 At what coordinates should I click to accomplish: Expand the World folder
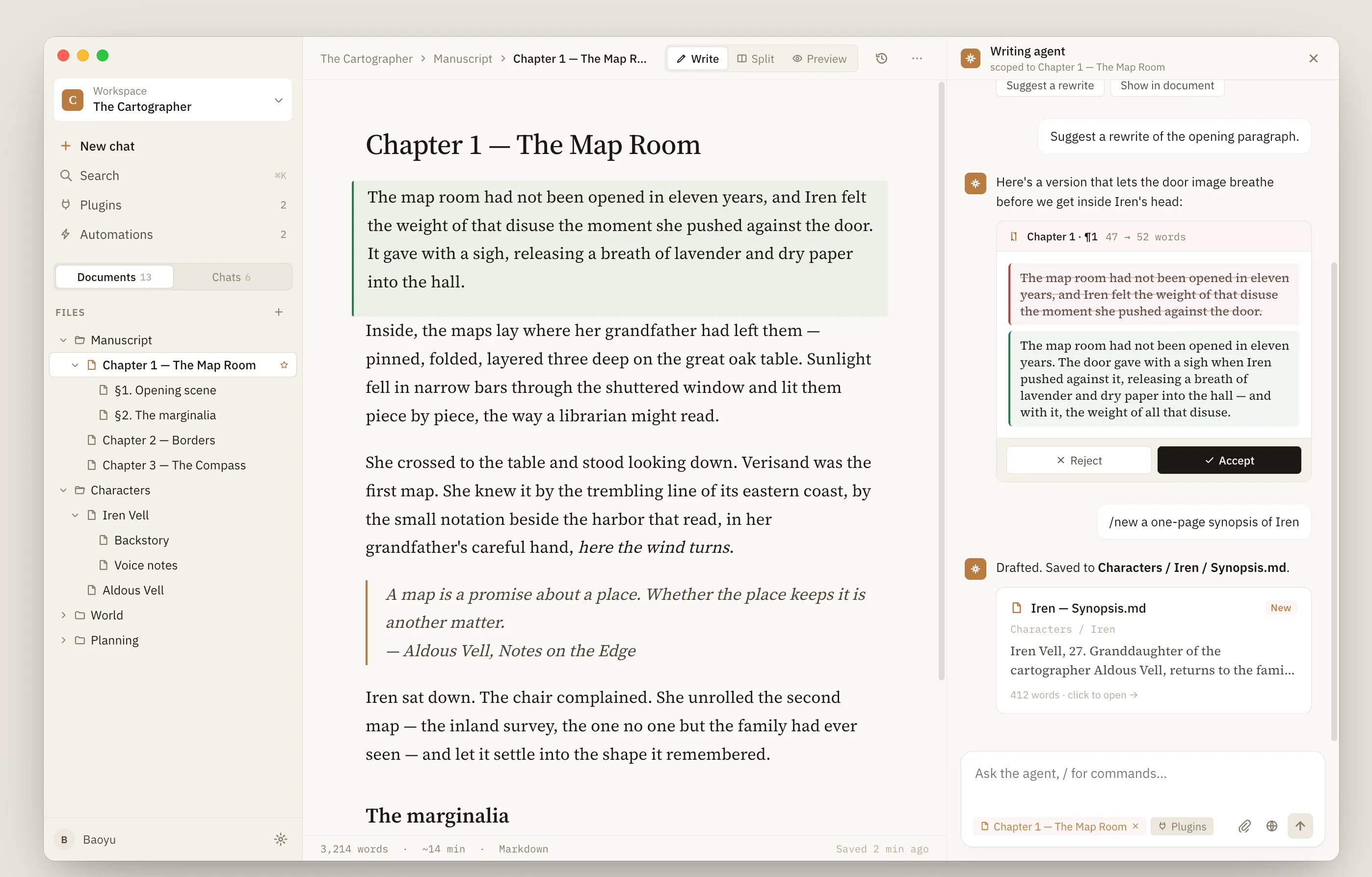click(63, 615)
